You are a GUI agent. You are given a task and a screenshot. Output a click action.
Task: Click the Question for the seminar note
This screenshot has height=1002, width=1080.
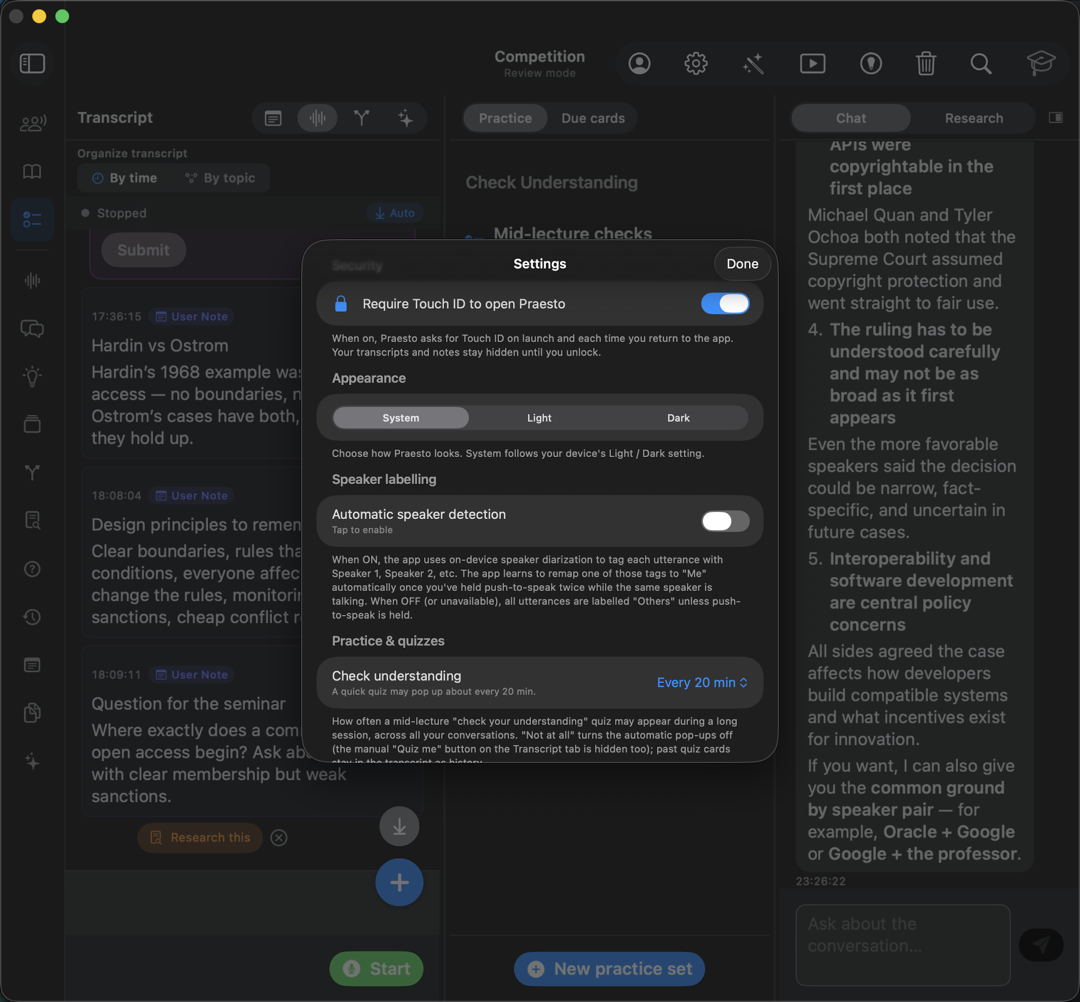coord(251,731)
